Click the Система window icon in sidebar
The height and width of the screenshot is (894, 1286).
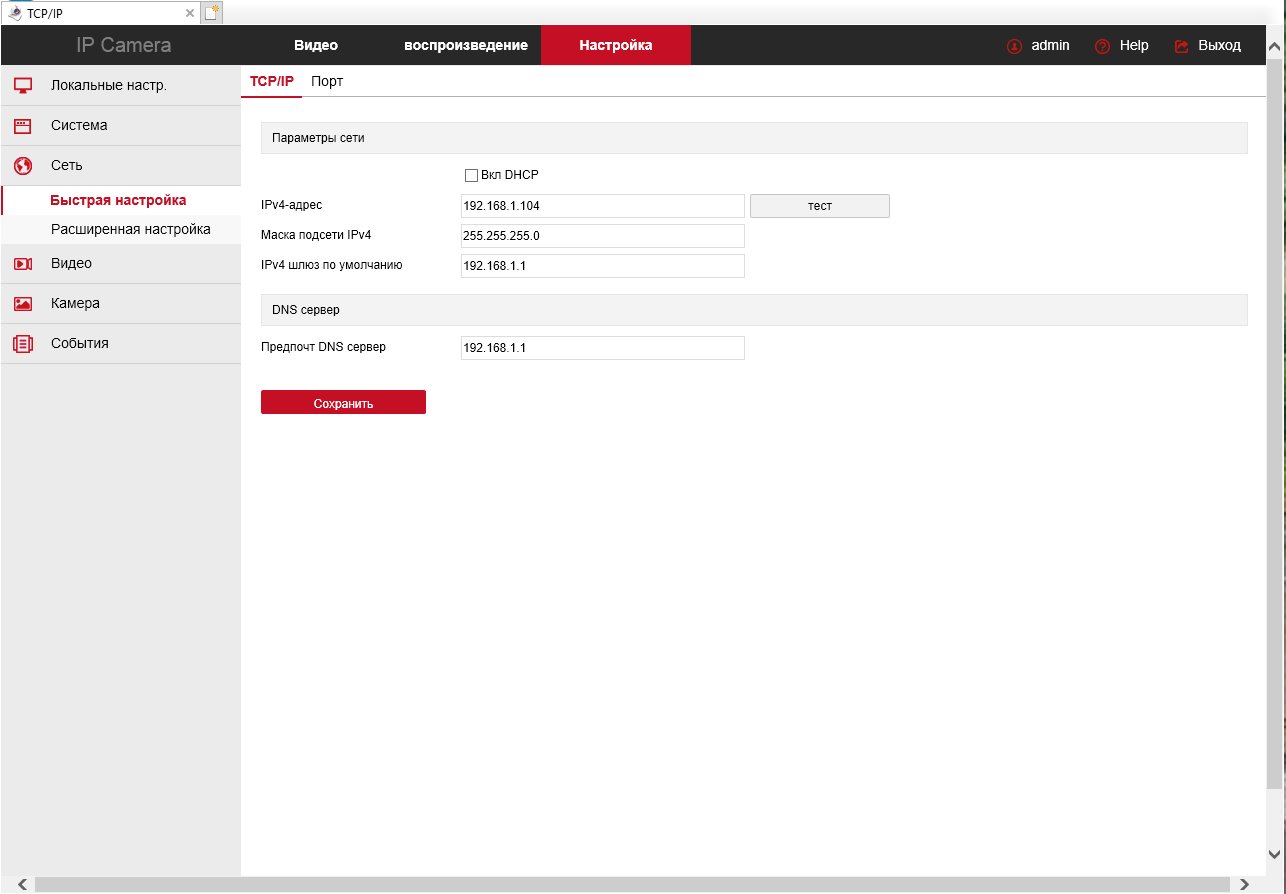23,126
